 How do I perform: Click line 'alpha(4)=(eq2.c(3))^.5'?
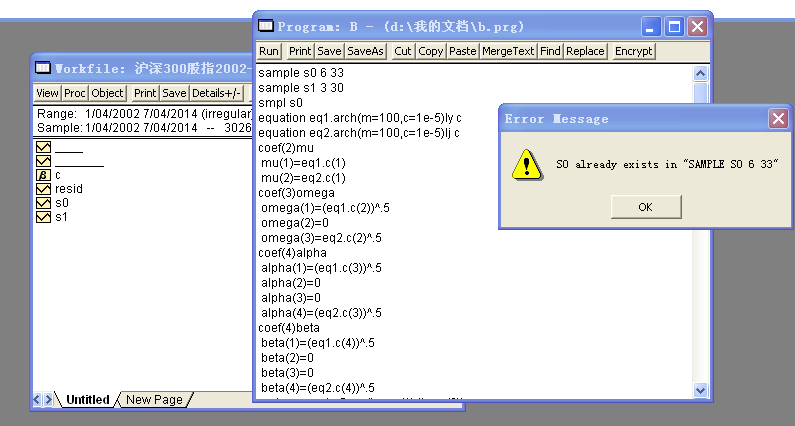(x=321, y=313)
